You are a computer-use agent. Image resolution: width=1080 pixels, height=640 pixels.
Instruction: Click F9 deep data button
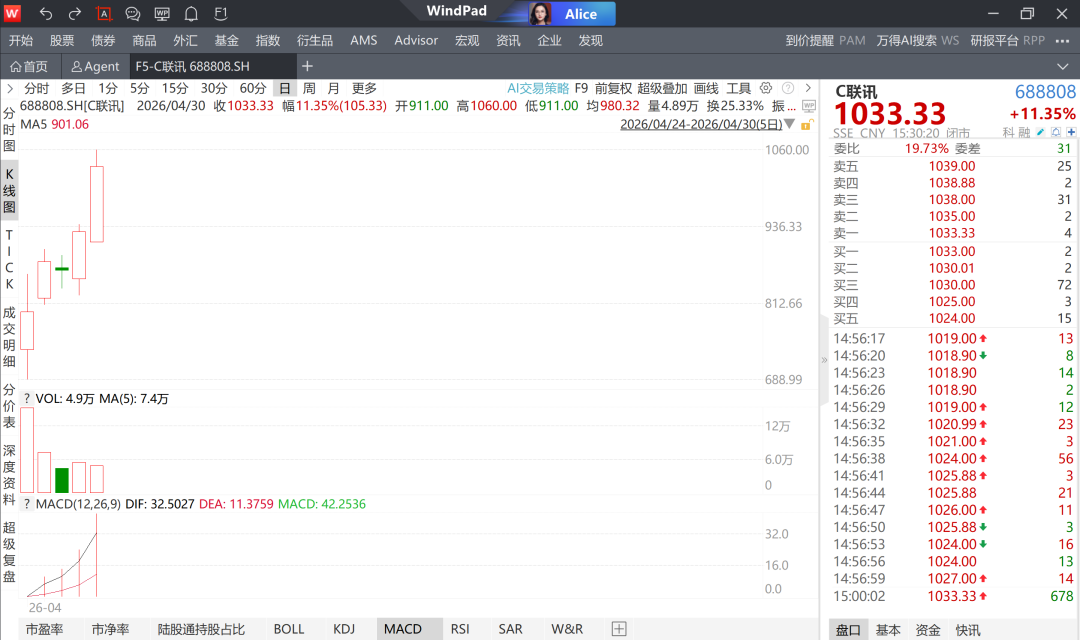point(581,88)
